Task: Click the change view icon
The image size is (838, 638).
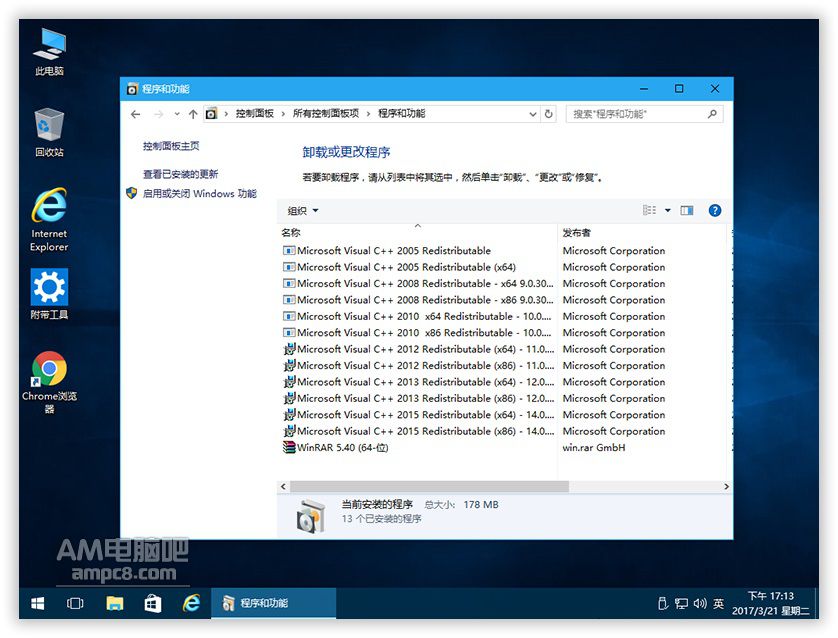Action: [649, 211]
